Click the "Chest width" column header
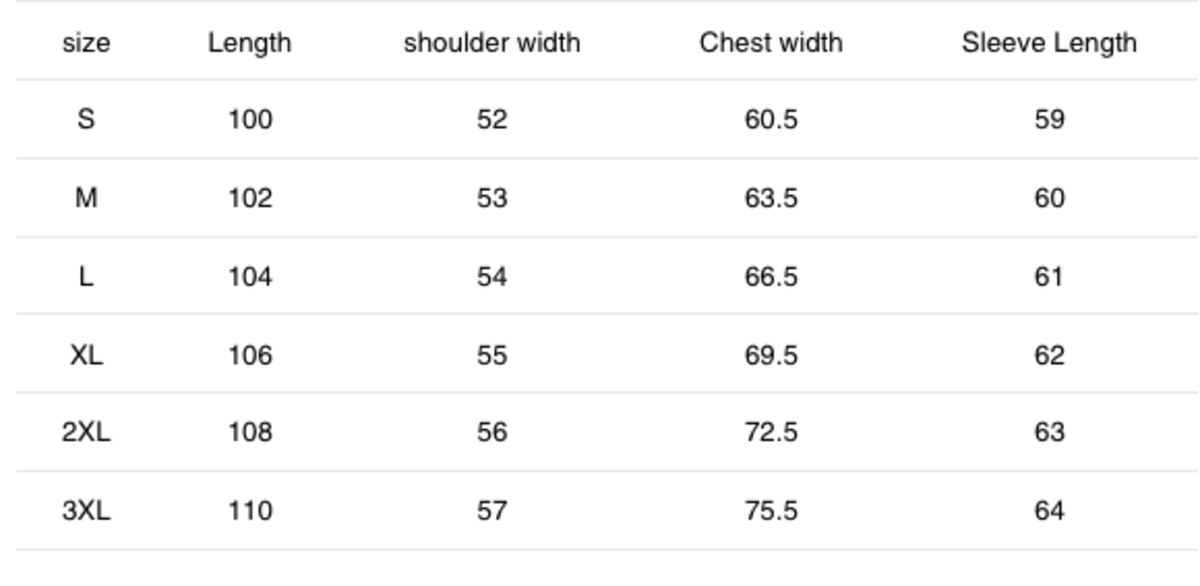 [771, 43]
